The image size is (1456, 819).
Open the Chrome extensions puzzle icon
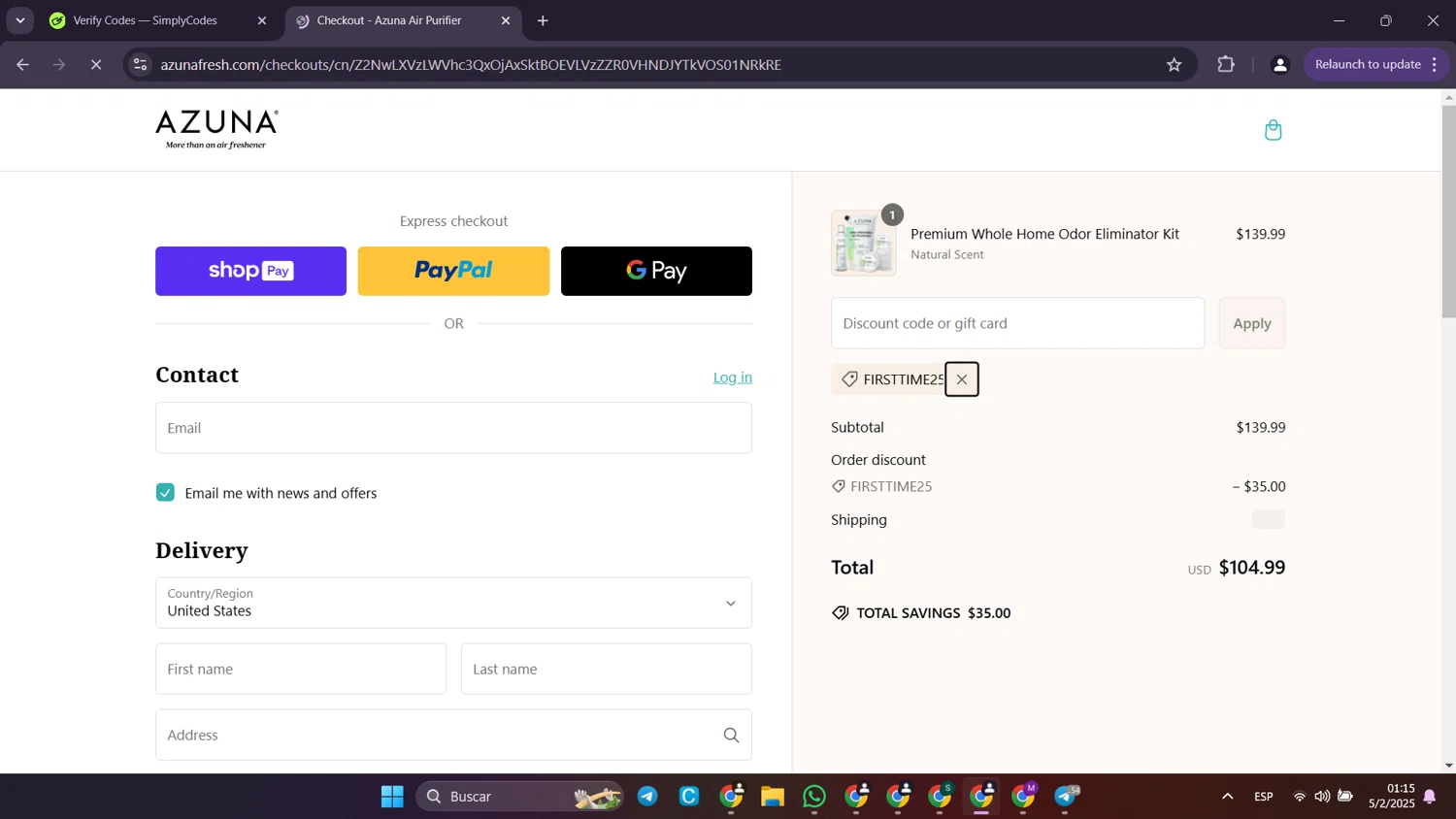tap(1226, 65)
